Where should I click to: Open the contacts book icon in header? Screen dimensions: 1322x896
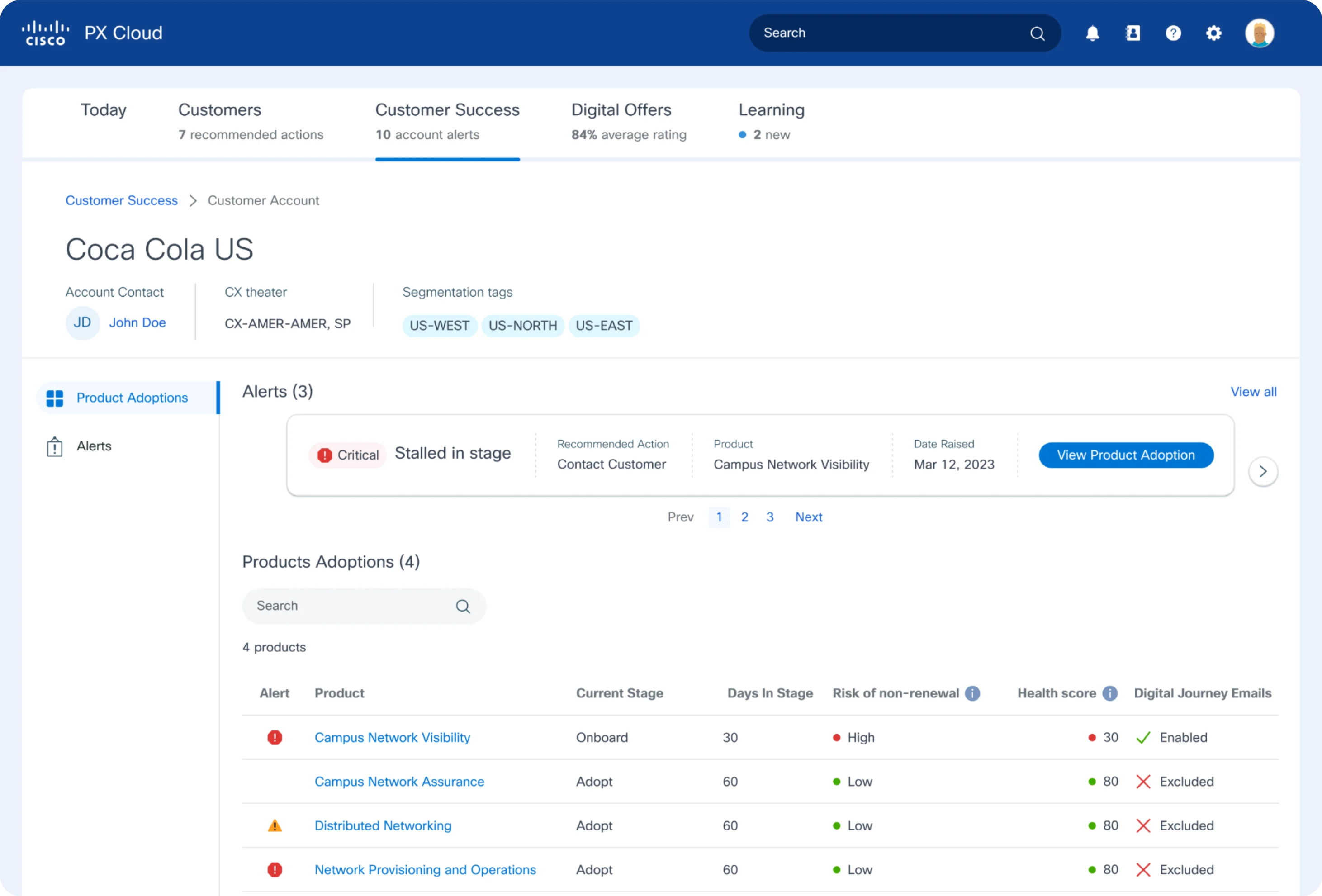[1132, 33]
